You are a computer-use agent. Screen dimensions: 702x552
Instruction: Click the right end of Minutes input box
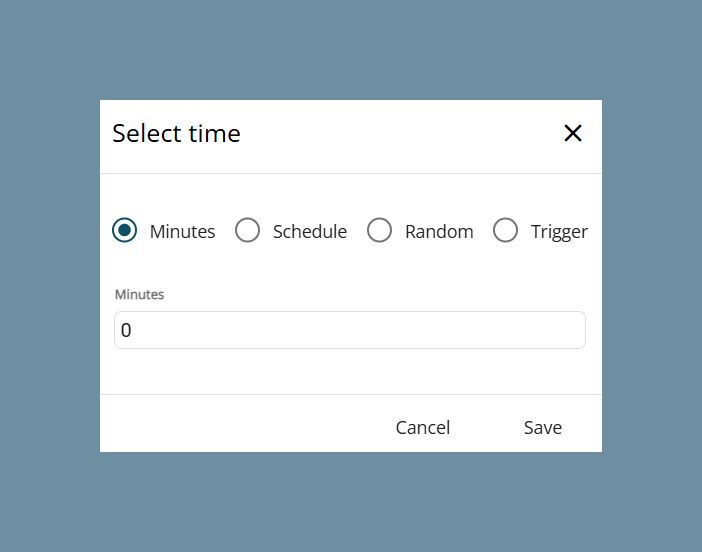click(575, 330)
